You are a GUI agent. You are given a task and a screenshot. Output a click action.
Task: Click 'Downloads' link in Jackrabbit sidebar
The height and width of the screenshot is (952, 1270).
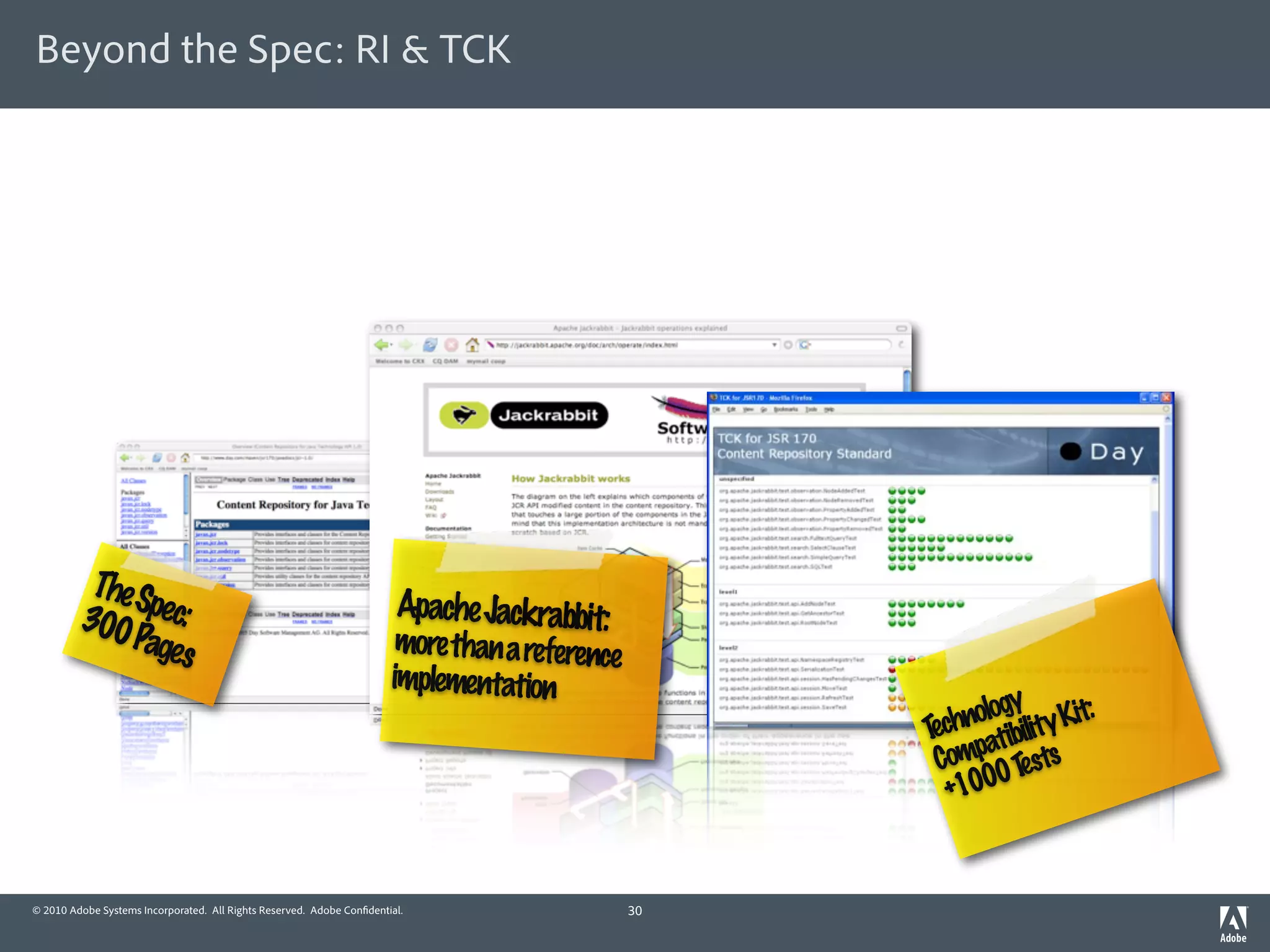pos(440,491)
